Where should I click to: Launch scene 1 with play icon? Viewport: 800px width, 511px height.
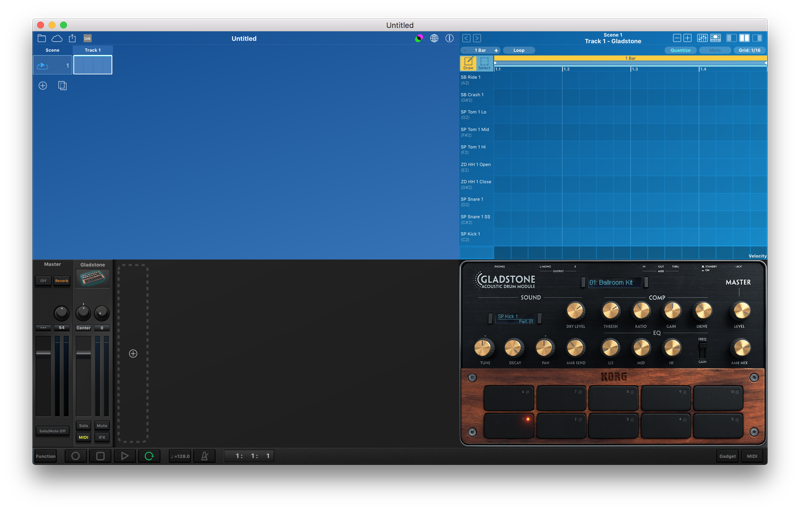(43, 66)
